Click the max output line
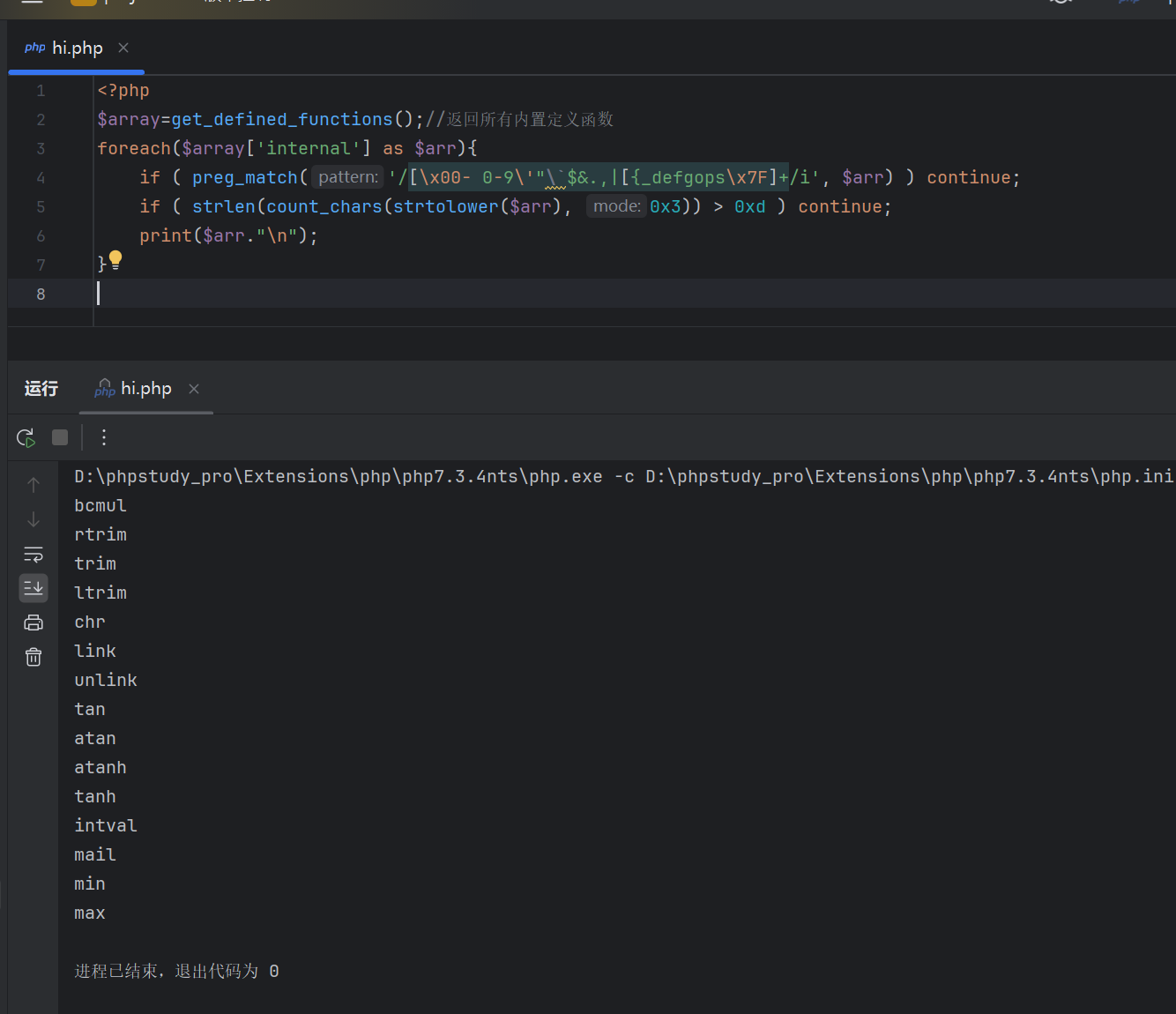The image size is (1176, 1014). 90,913
